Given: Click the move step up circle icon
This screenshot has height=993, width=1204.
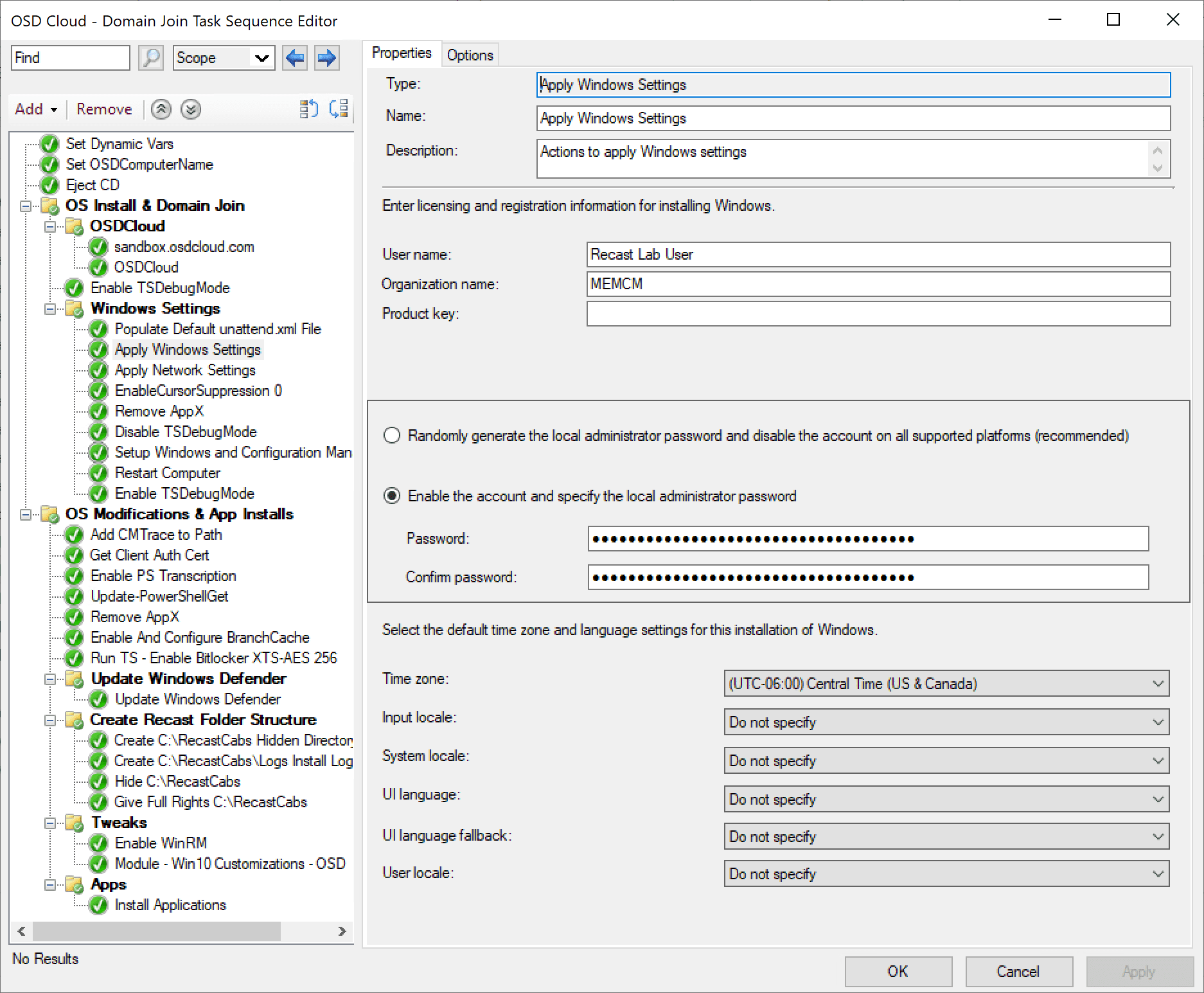Looking at the screenshot, I should pyautogui.click(x=161, y=109).
